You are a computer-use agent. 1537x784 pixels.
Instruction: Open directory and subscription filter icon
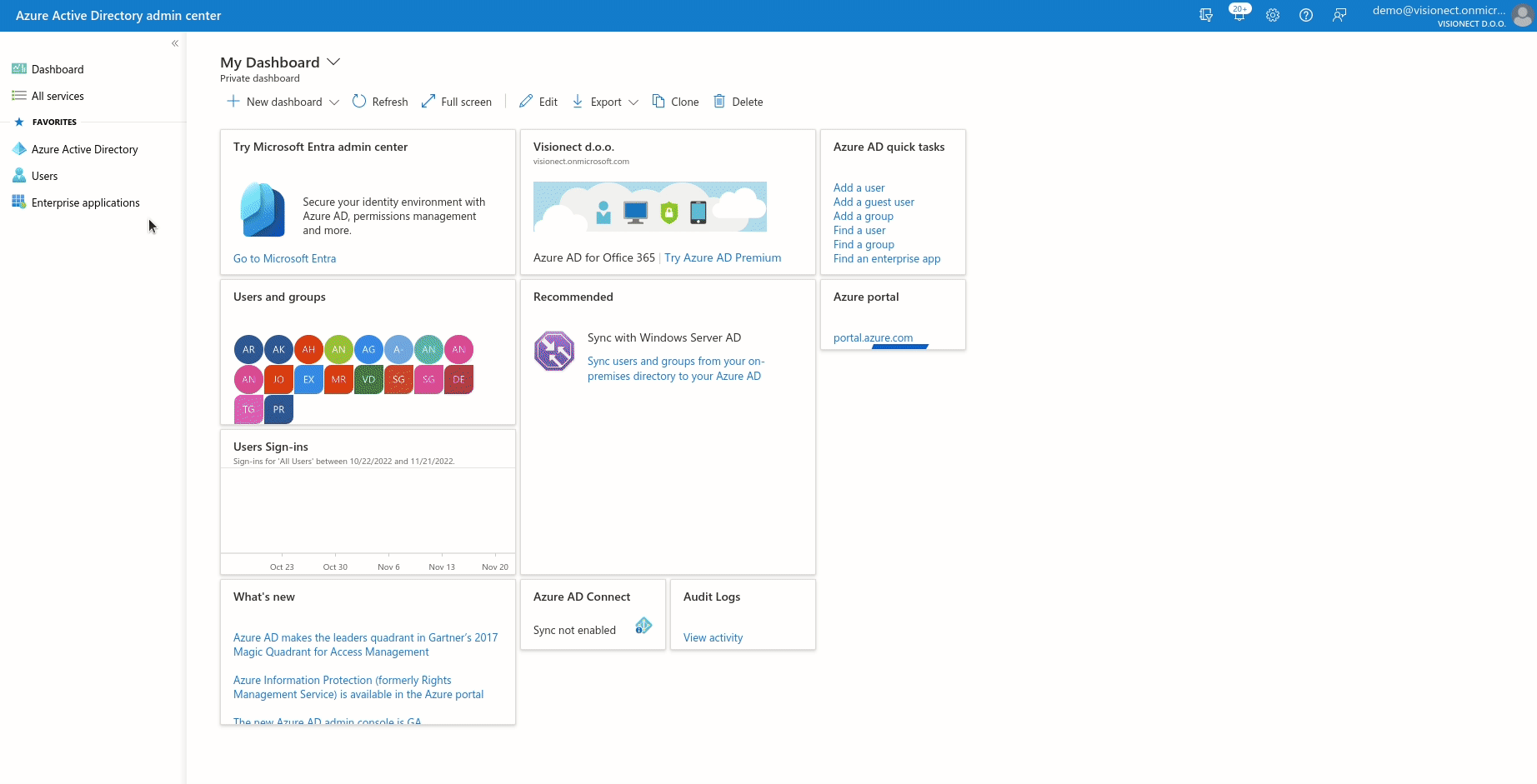(x=1205, y=15)
